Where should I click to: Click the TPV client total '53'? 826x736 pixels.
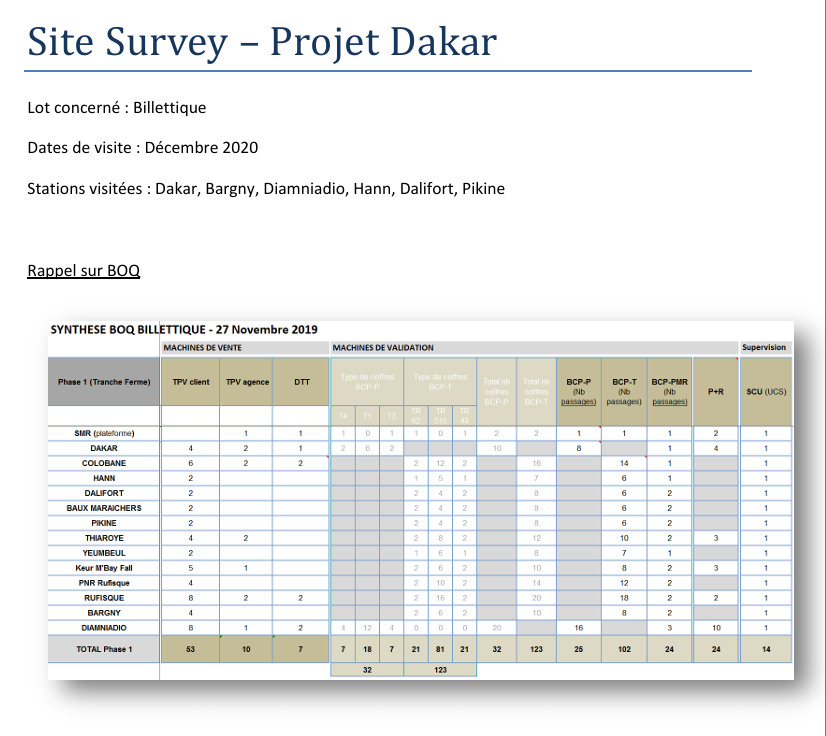click(x=191, y=649)
